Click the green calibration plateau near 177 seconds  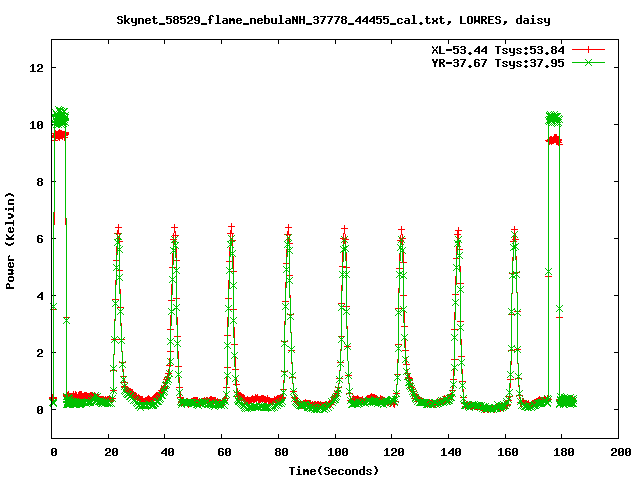point(554,119)
